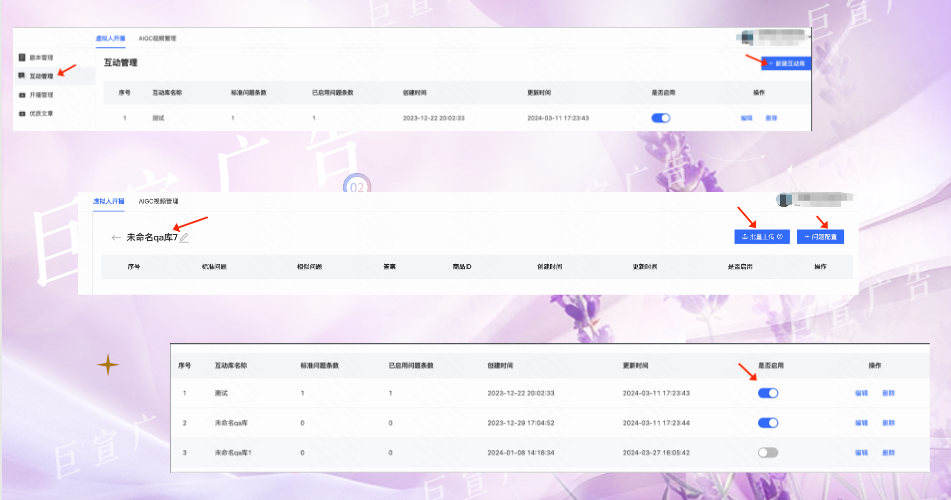This screenshot has width=951, height=500.
Task: Click the 优质文章 sidebar icon
Action: 22,114
